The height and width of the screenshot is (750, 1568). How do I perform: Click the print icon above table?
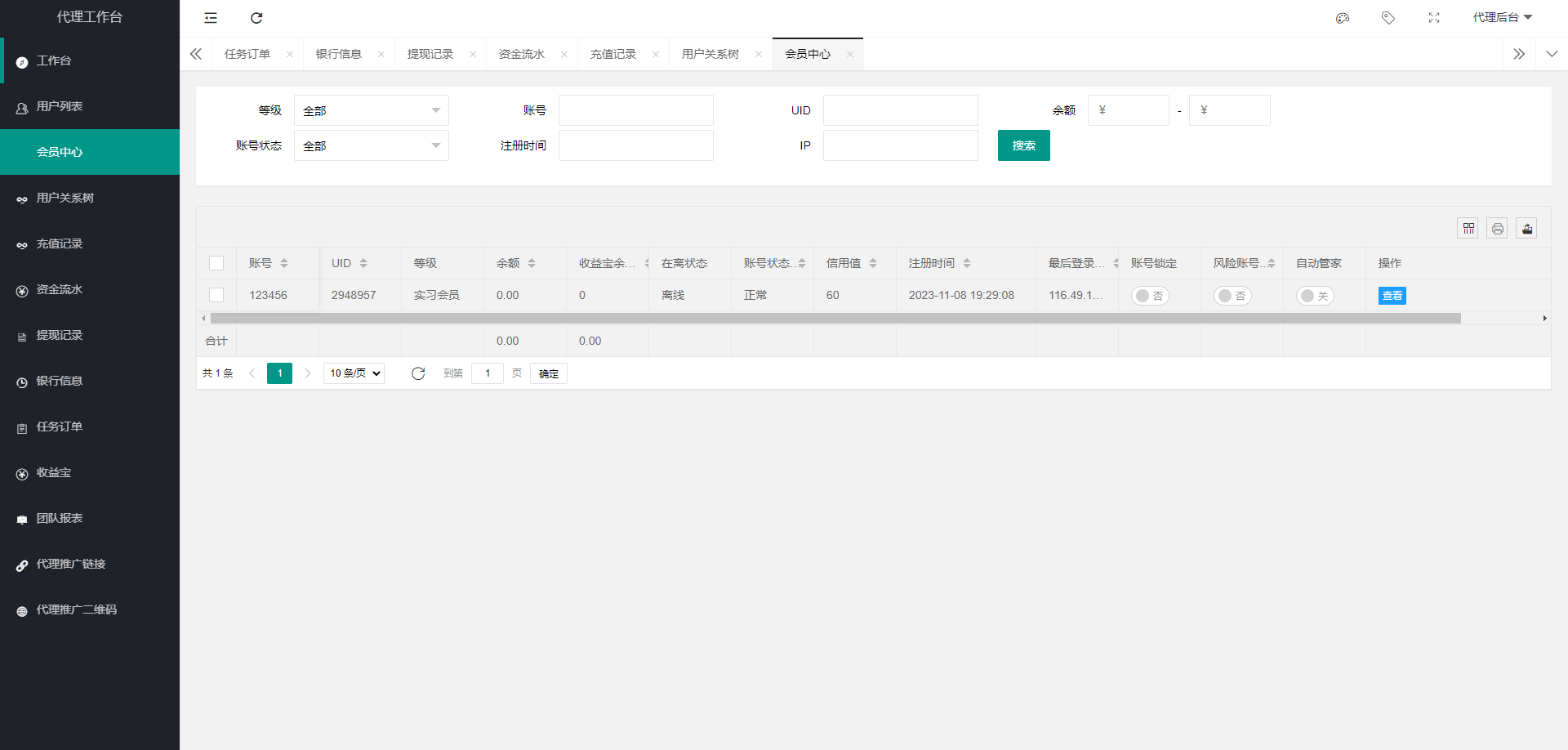point(1498,229)
